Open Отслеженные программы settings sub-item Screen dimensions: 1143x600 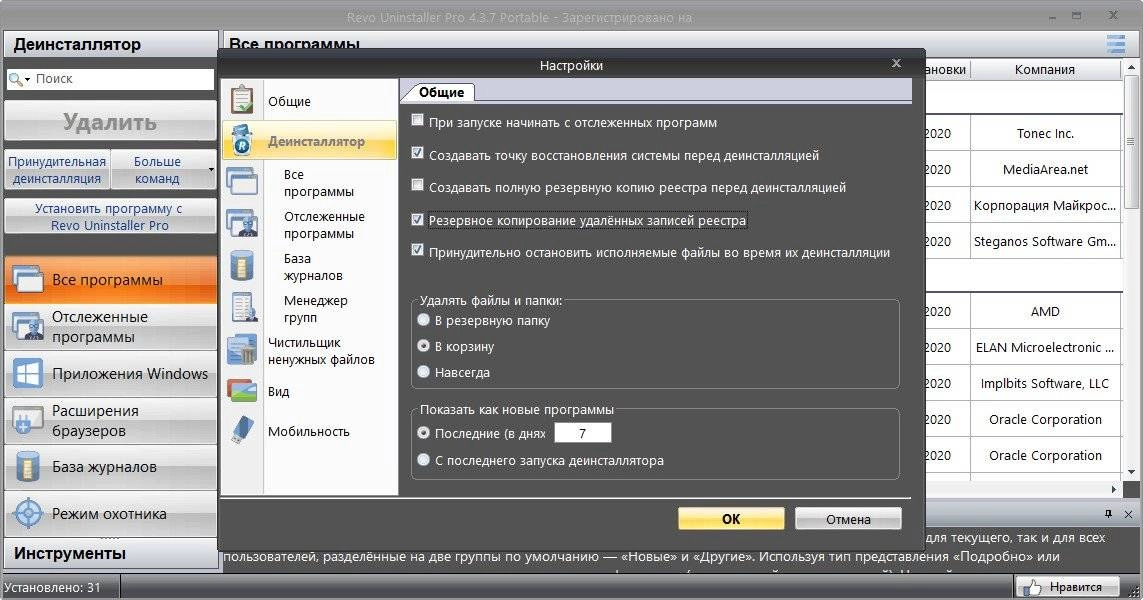pos(324,225)
